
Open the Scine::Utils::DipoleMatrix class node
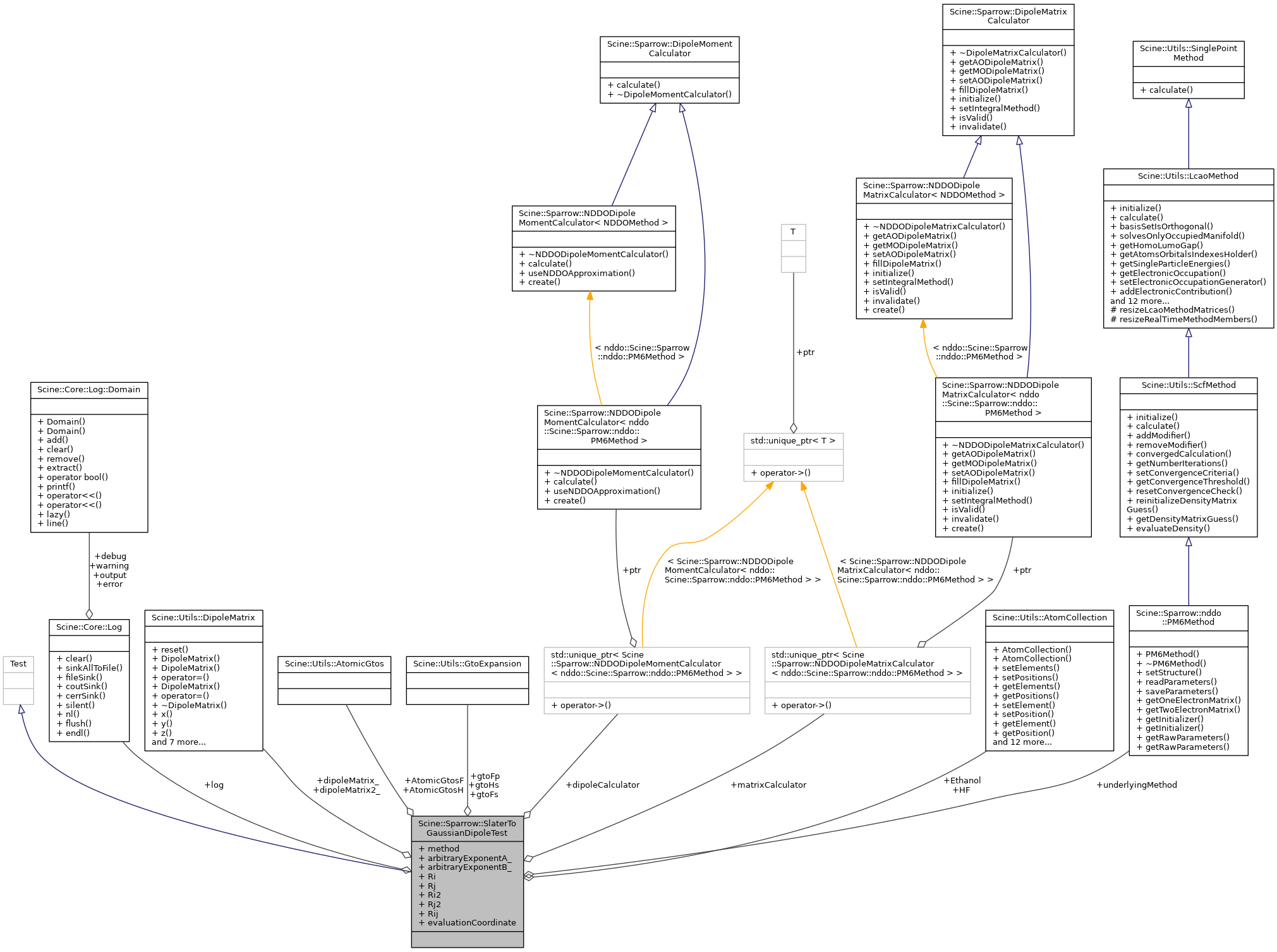click(203, 680)
